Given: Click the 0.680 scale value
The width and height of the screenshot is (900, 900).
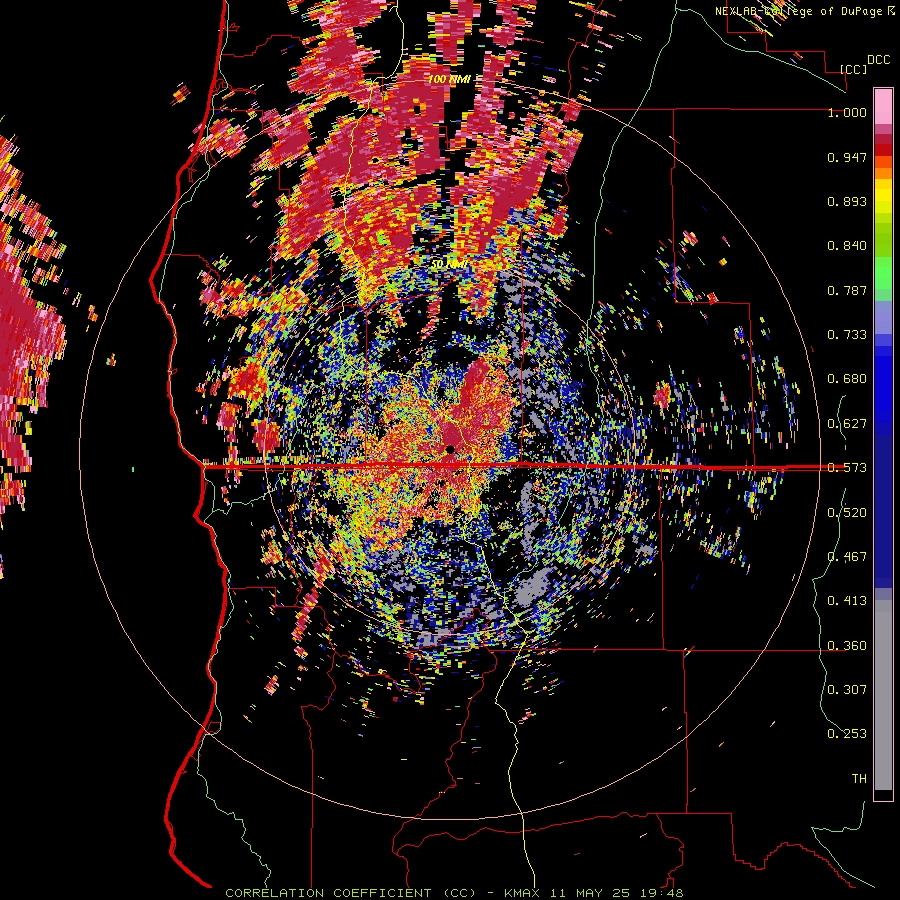Looking at the screenshot, I should coord(847,379).
